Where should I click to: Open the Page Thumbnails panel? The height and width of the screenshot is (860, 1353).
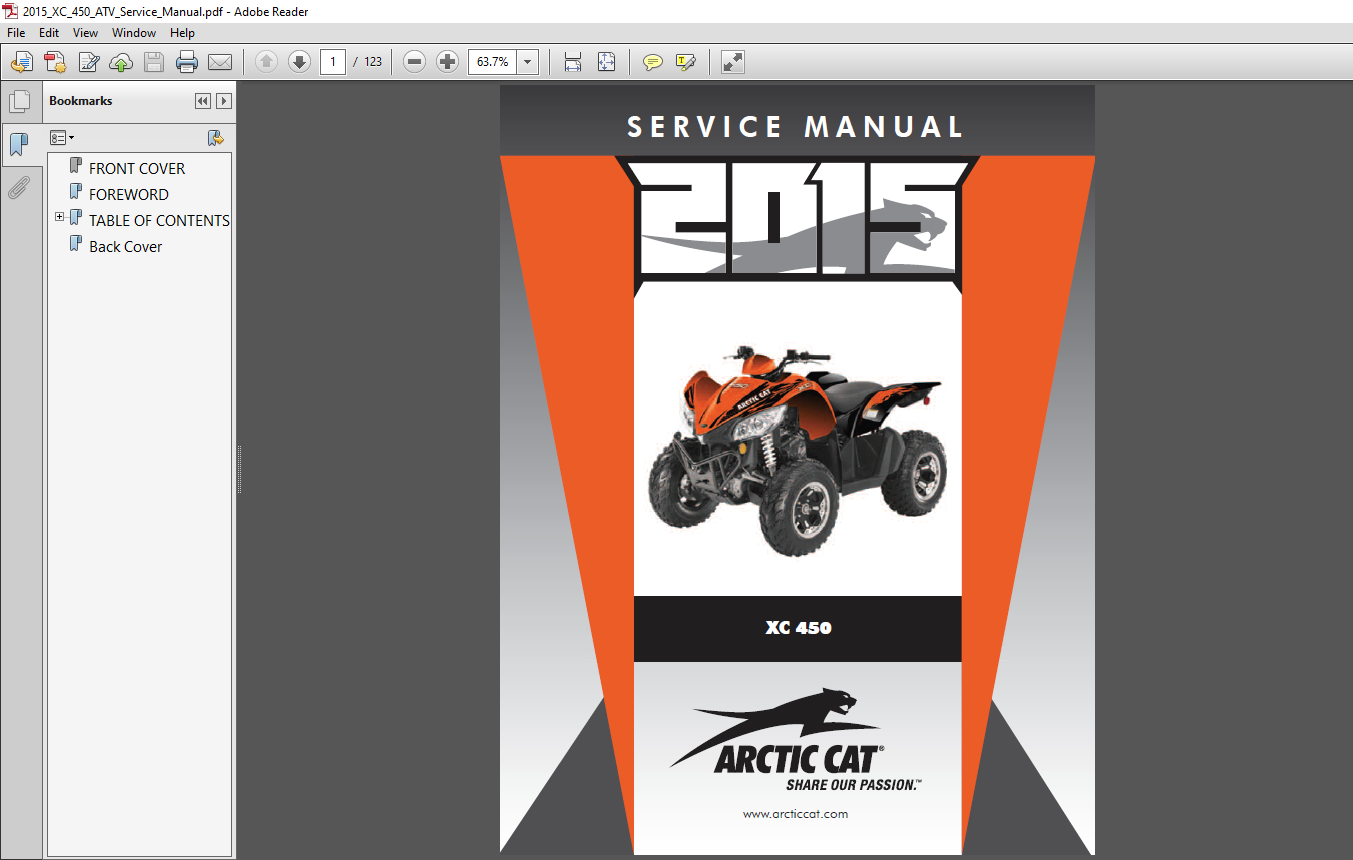[x=19, y=102]
